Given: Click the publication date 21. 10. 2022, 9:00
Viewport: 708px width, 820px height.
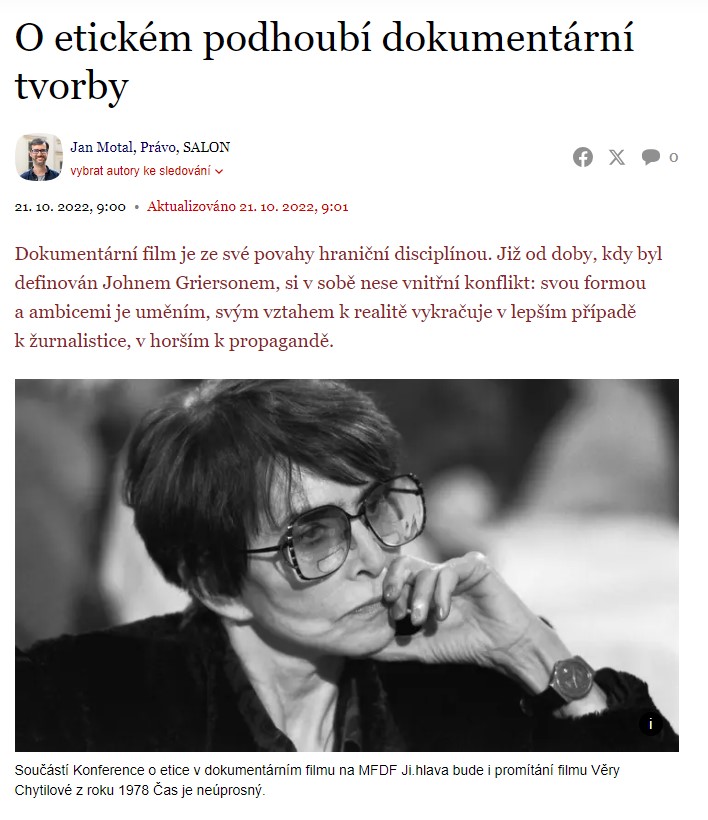Looking at the screenshot, I should tap(70, 207).
